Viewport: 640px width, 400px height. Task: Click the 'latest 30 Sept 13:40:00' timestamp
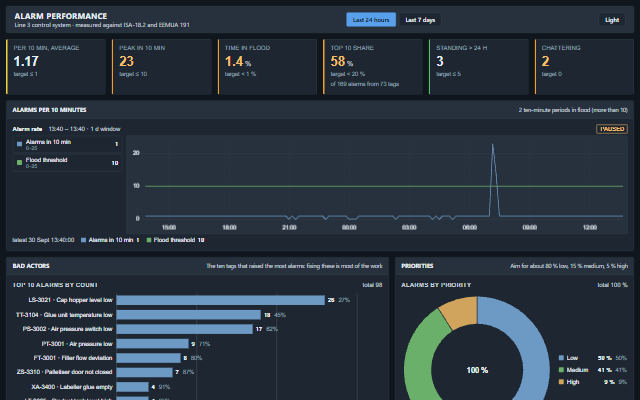(x=43, y=240)
